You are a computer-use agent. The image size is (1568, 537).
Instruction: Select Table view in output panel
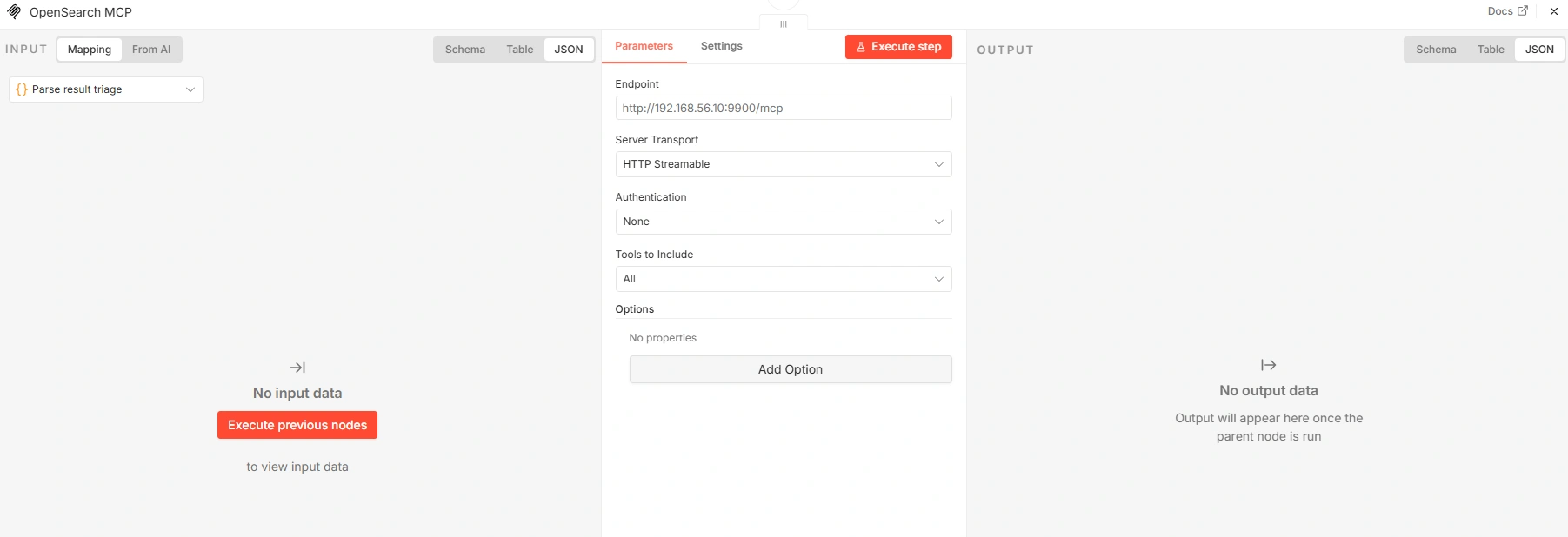[1491, 50]
